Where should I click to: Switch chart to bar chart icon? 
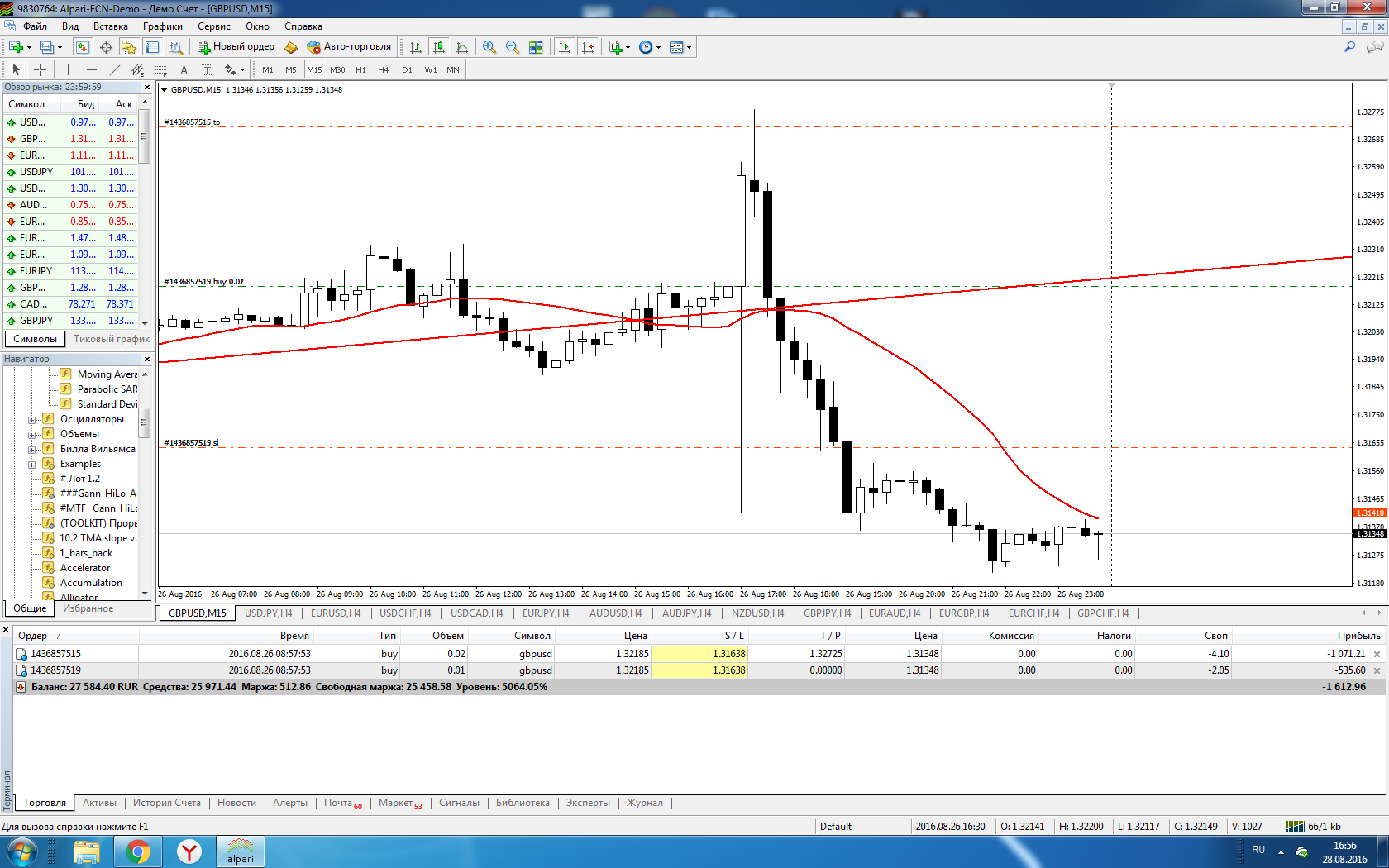coord(416,47)
